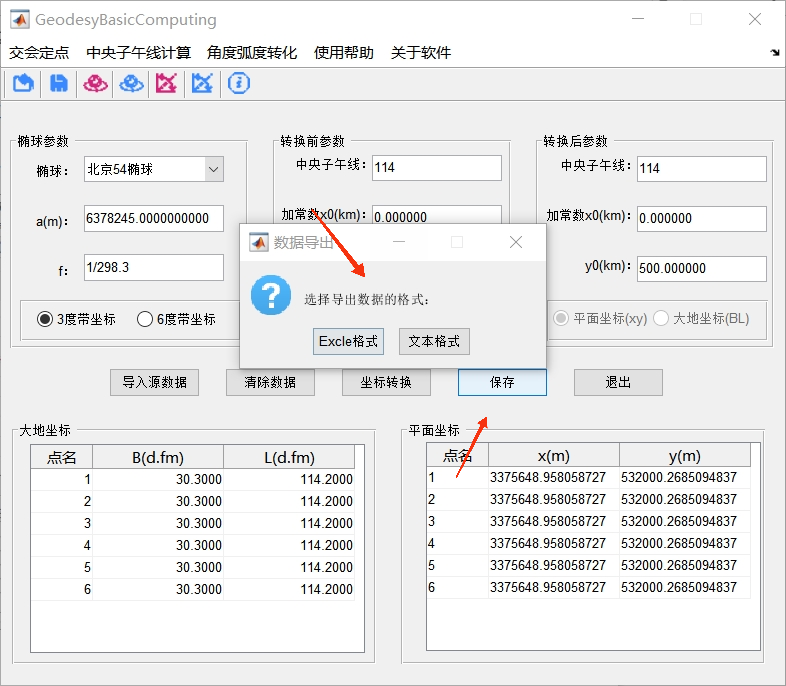Click L value 114.2000 in row 2
This screenshot has height=686, width=786.
(x=289, y=501)
